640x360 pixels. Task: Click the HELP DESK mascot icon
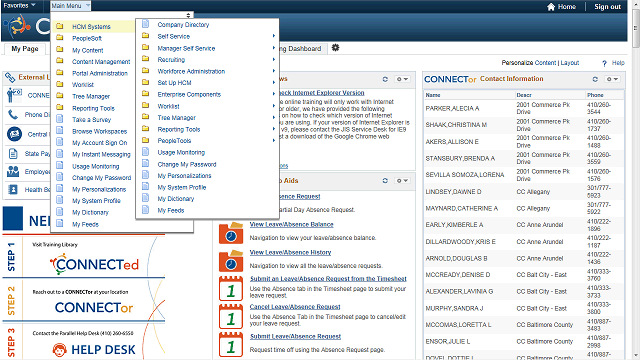(60, 350)
